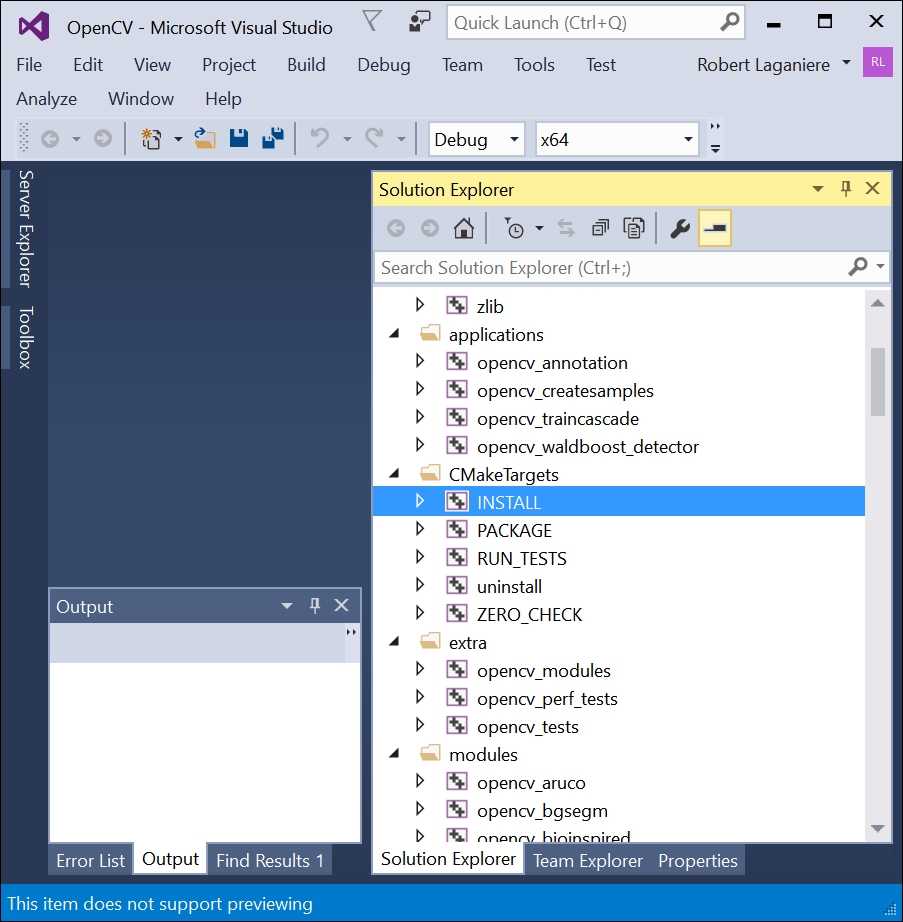
Task: Open the notifications flag icon
Action: (372, 21)
